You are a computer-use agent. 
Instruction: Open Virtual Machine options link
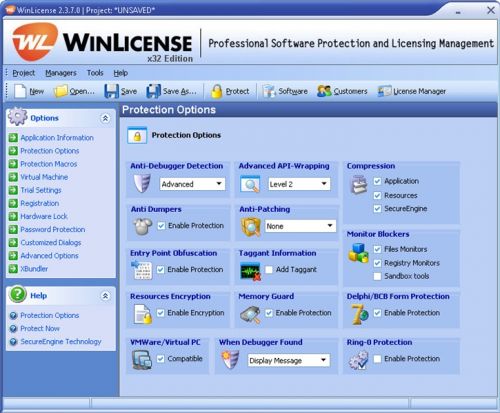tap(44, 177)
